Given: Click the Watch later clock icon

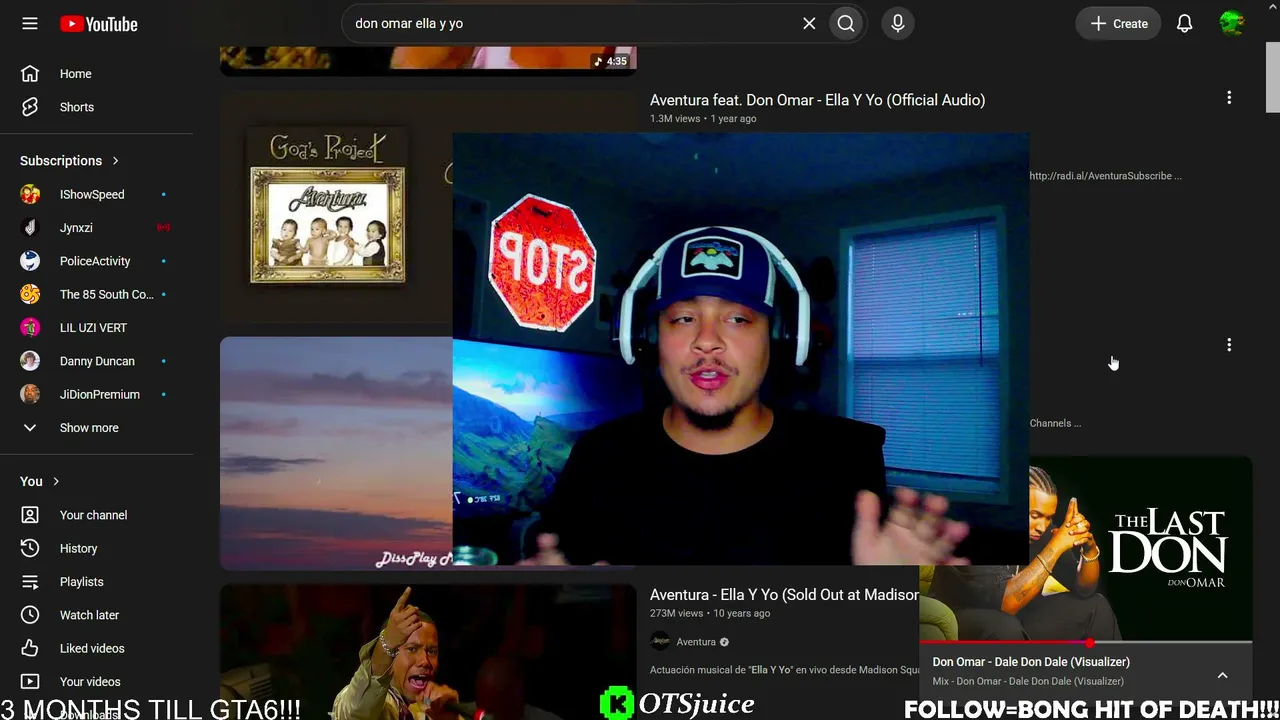Looking at the screenshot, I should coord(30,615).
